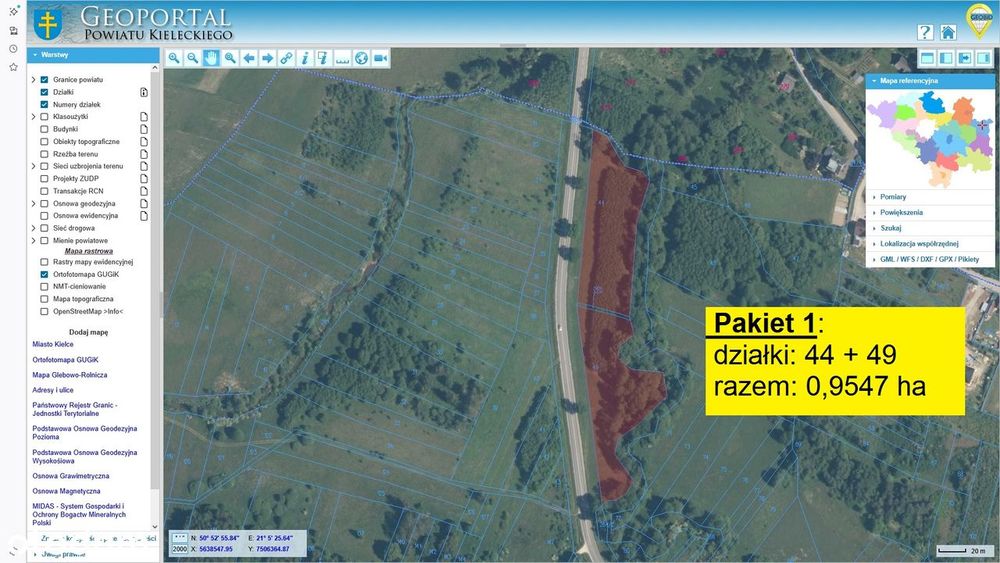The width and height of the screenshot is (1000, 563).
Task: Open the Miasto Kielce map link
Action: click(x=53, y=344)
